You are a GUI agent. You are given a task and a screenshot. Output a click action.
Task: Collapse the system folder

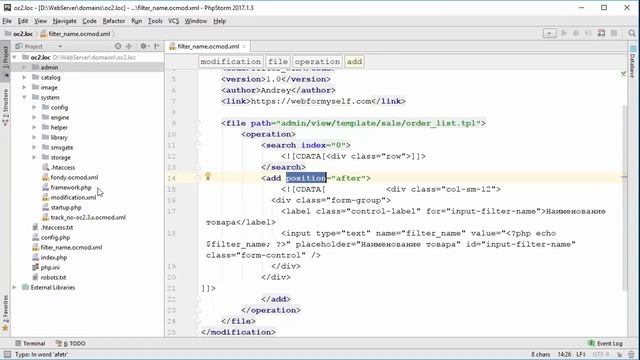(24, 97)
